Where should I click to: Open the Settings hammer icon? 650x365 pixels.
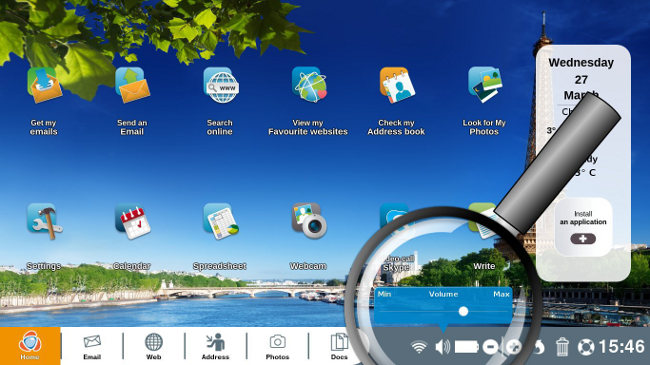click(45, 221)
